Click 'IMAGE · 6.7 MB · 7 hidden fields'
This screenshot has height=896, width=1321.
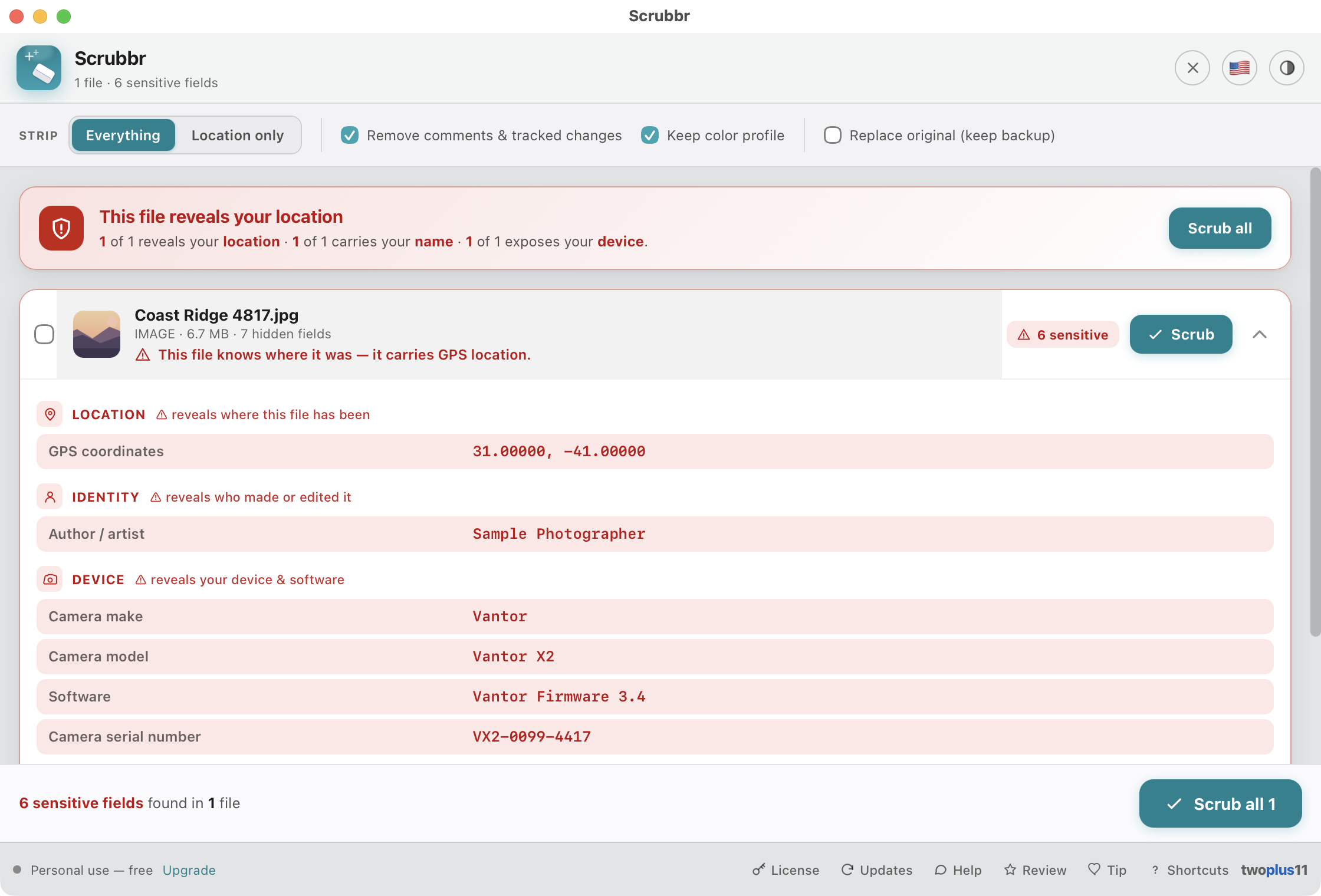[233, 334]
